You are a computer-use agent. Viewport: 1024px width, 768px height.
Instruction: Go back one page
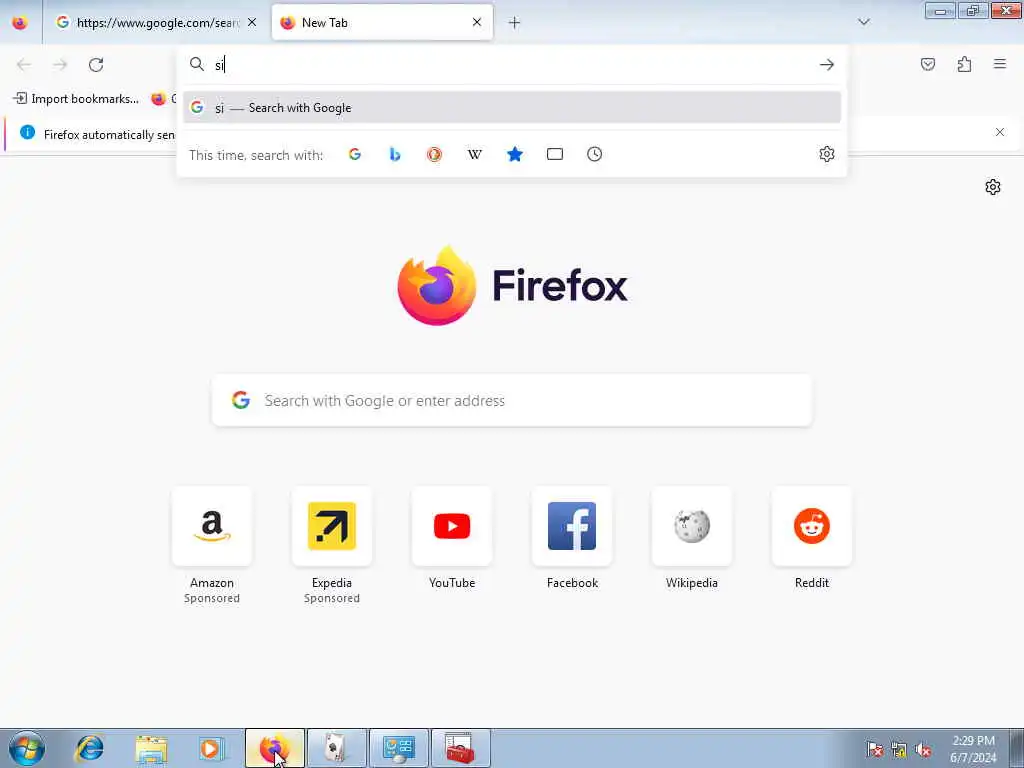pyautogui.click(x=24, y=65)
